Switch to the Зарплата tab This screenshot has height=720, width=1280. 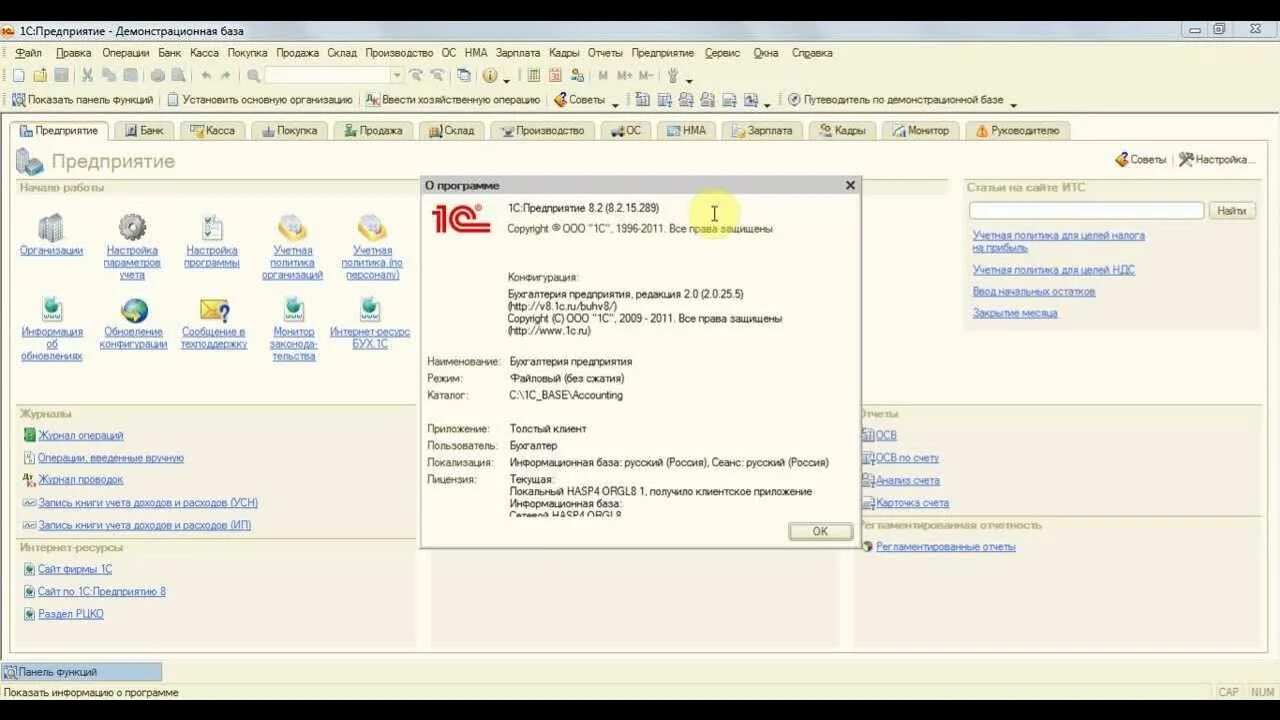761,131
